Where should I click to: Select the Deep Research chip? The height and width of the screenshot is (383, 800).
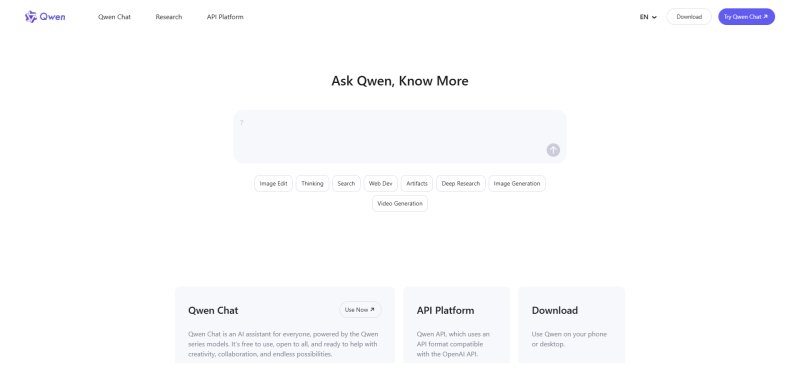tap(461, 184)
